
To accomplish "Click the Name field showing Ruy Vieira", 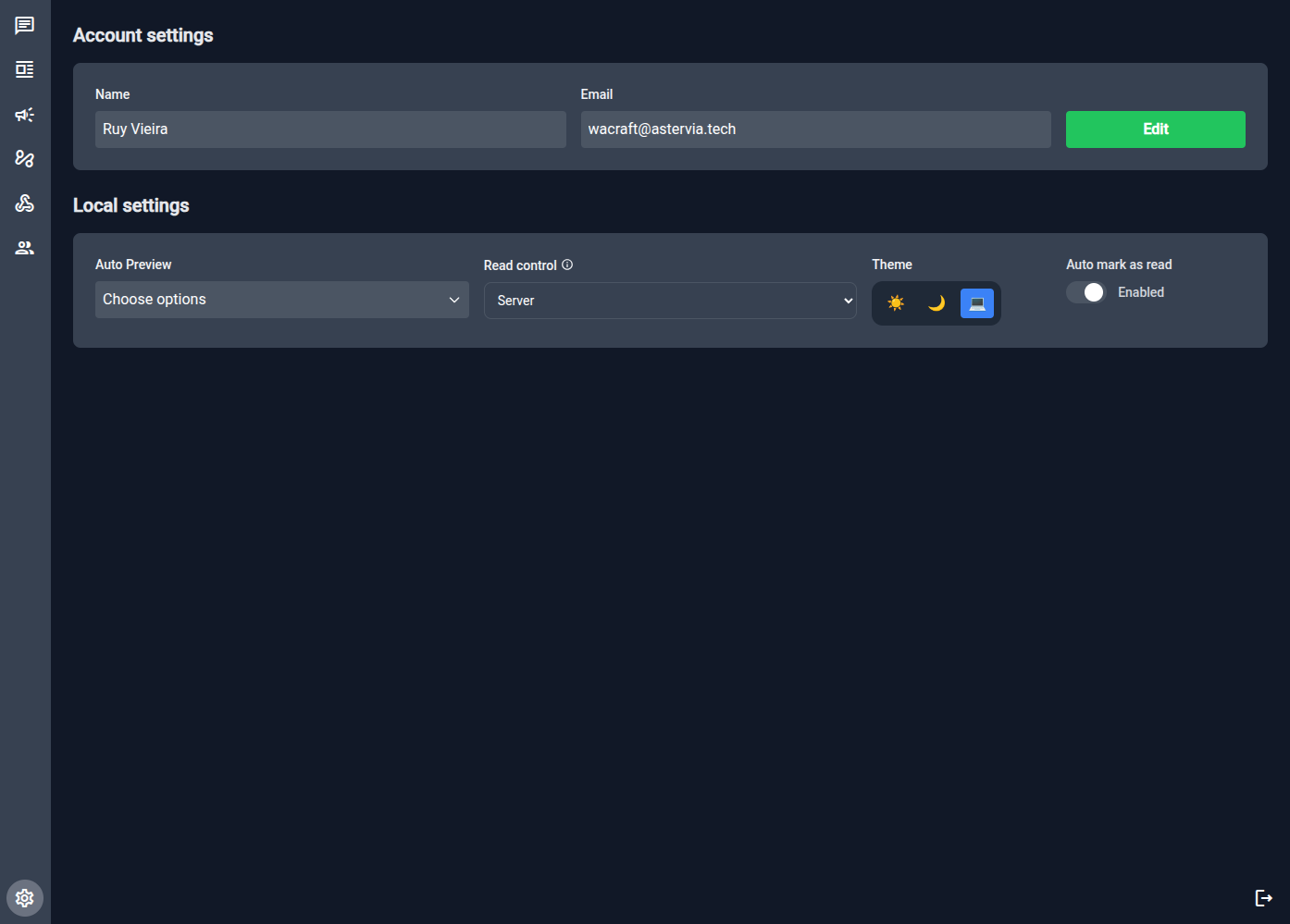I will 329,129.
